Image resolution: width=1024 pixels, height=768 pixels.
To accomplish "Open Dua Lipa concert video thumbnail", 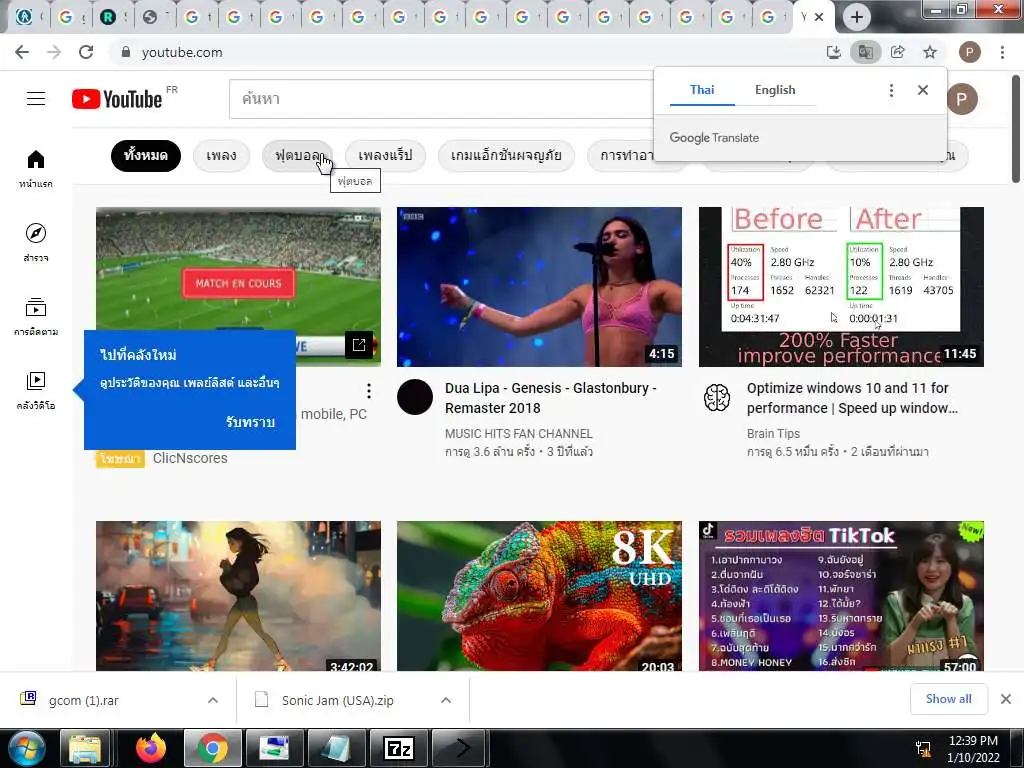I will 539,287.
